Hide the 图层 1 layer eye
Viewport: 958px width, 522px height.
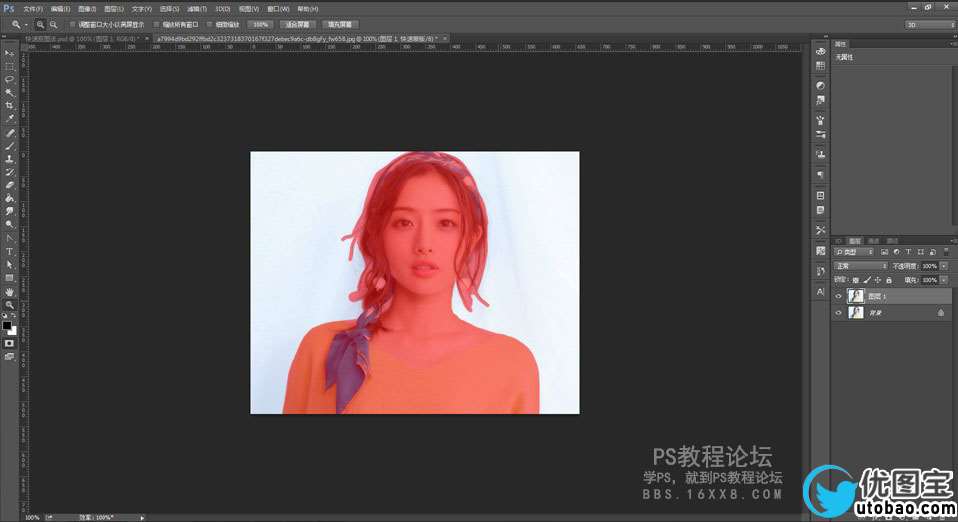pyautogui.click(x=838, y=296)
